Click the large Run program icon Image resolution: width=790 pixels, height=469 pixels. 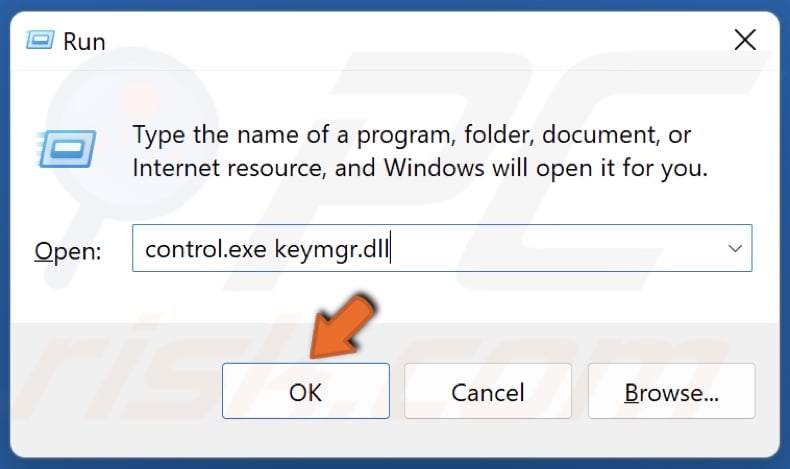66,149
